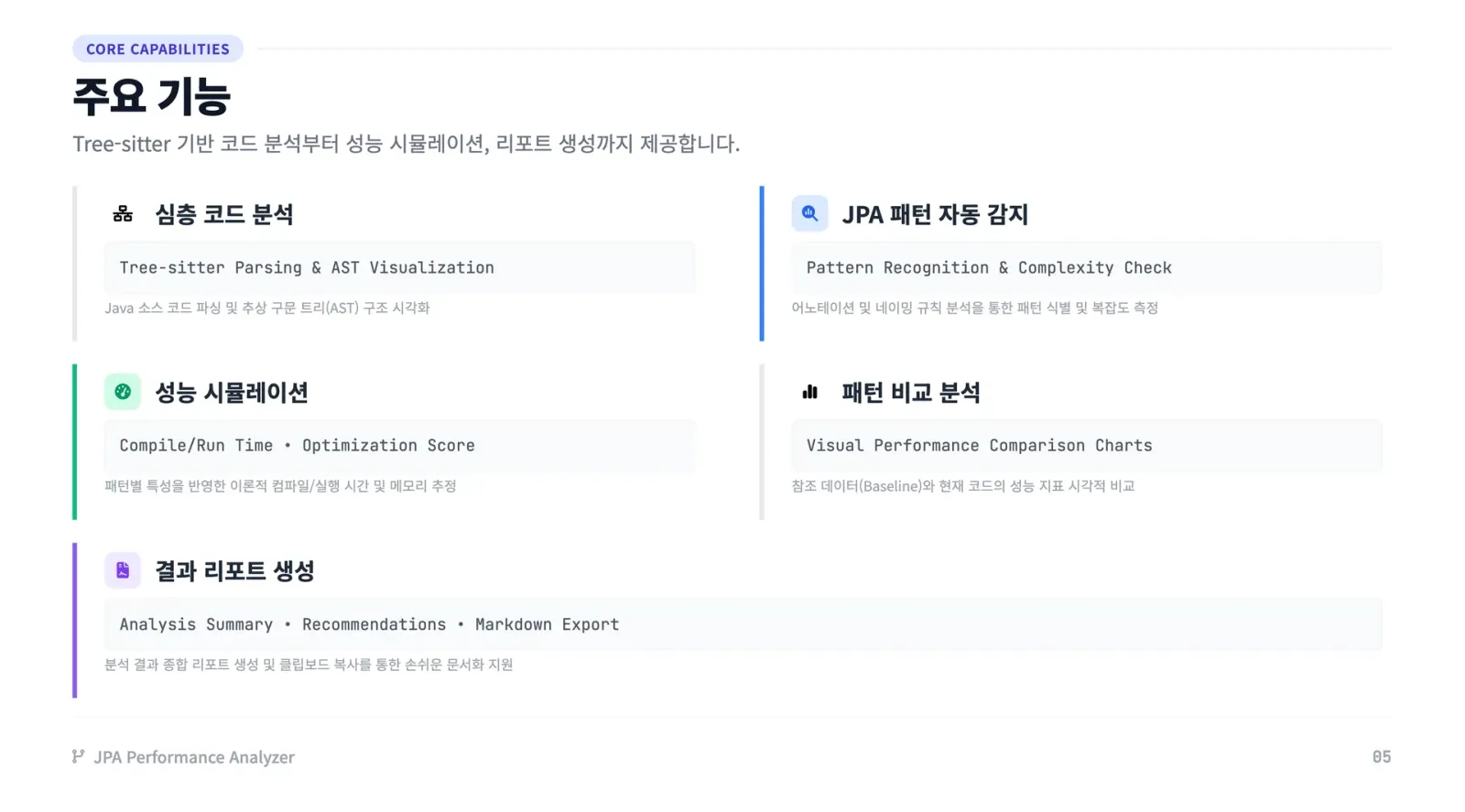Click the purple document icon beside 결과 리포트 생성
This screenshot has width=1465, height=812.
[123, 570]
